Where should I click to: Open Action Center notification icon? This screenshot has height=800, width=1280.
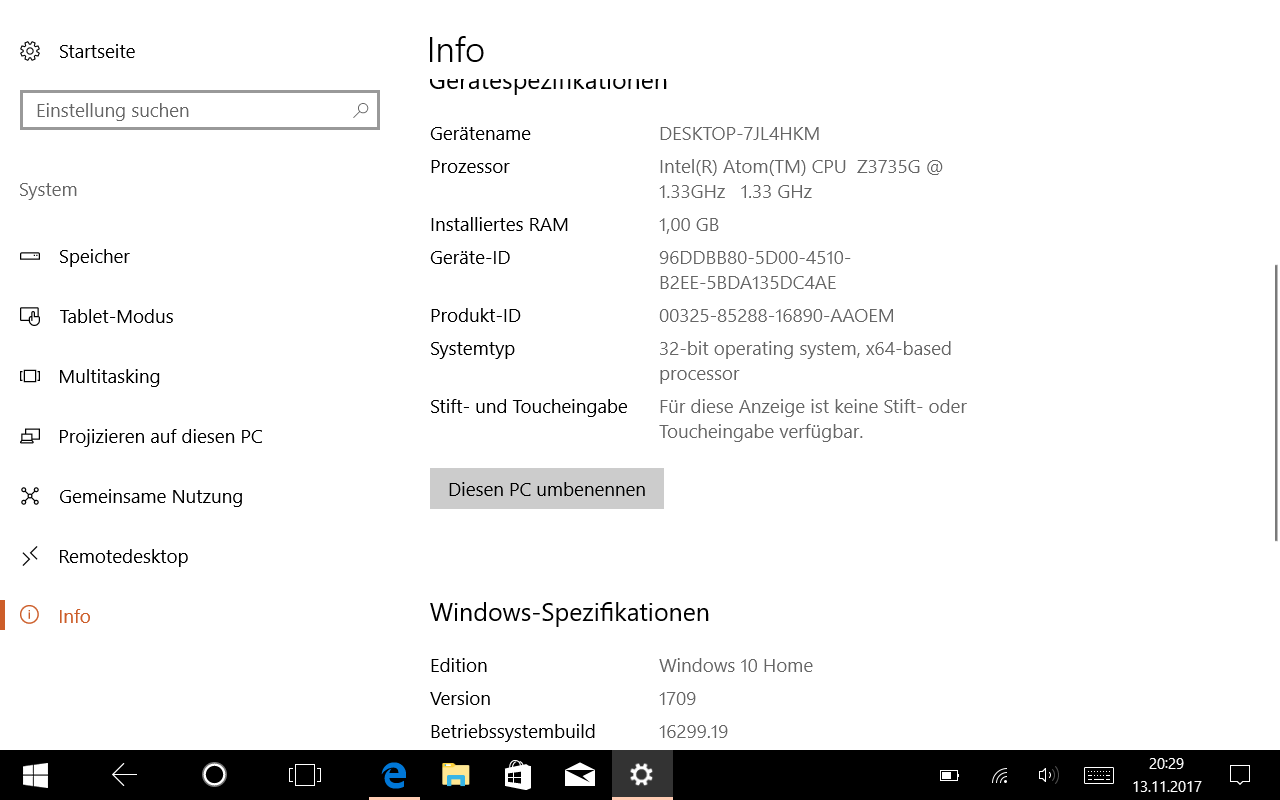point(1240,775)
